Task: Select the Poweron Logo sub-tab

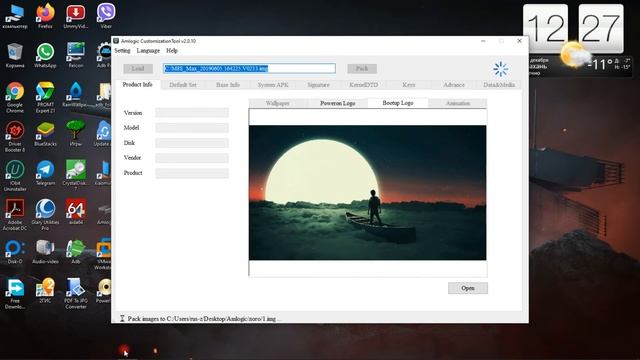Action: [338, 103]
